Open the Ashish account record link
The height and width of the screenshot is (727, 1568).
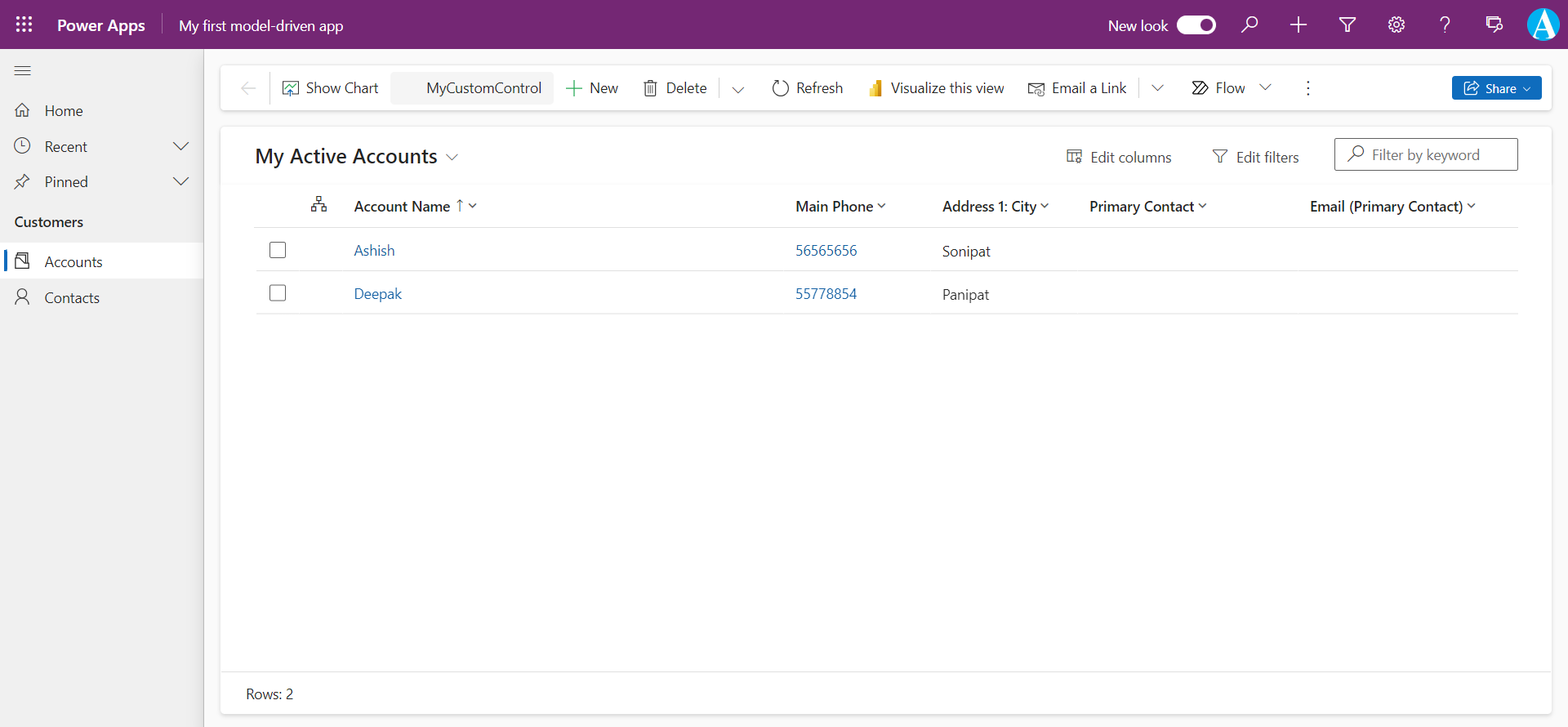[x=374, y=251]
